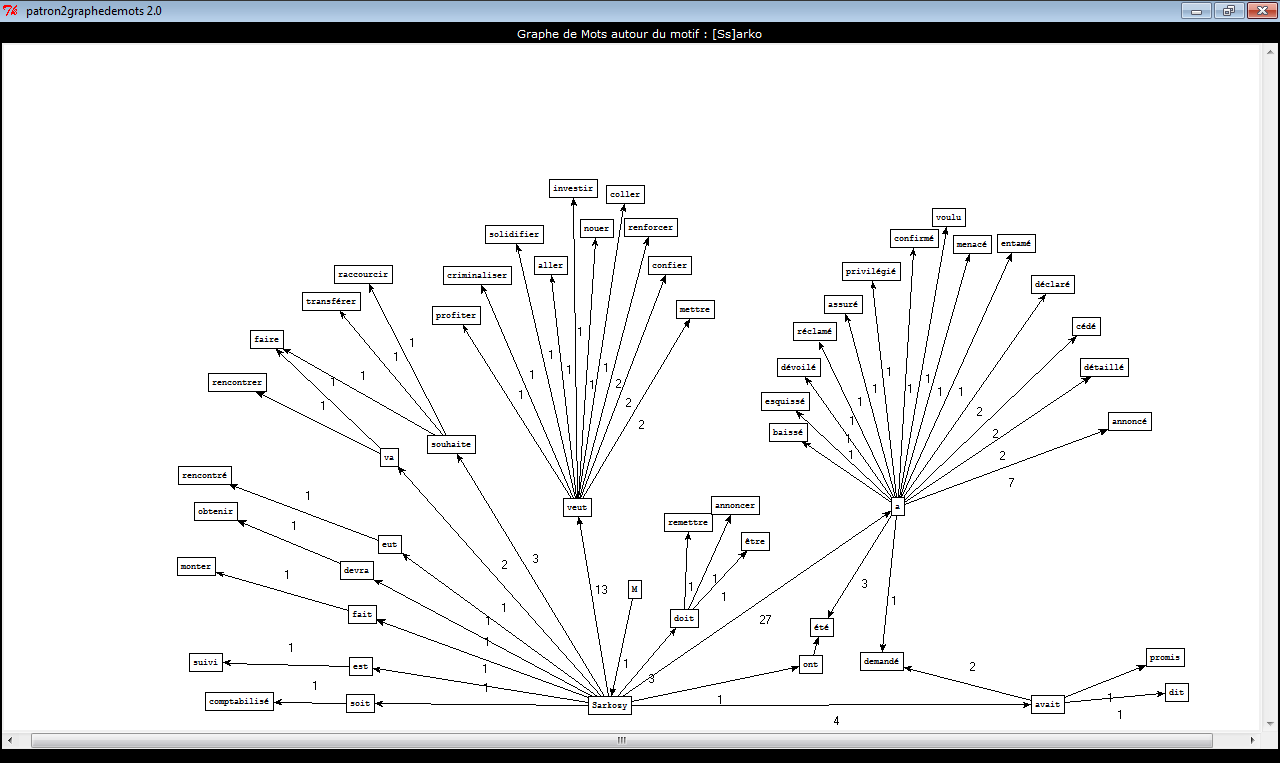Click the 'annoncé' node

1130,421
